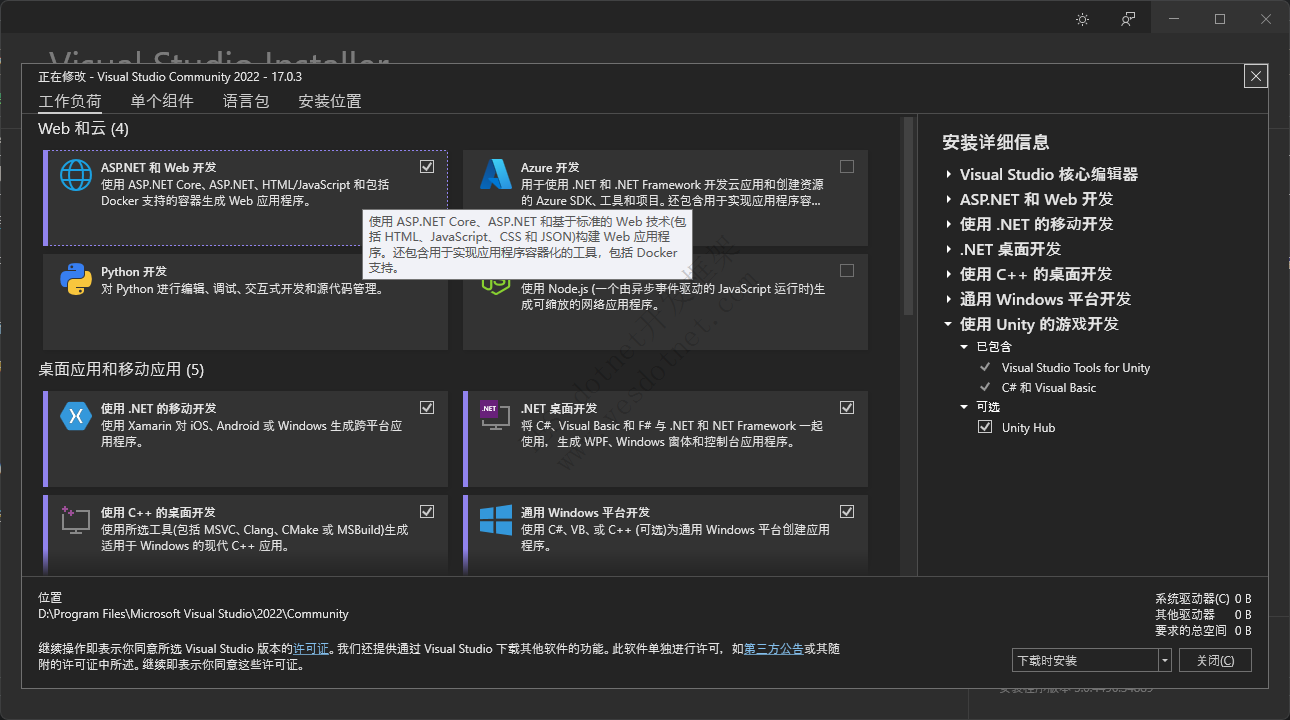
Task: Click the 系统驱动器(C) 0 B entry
Action: [x=1203, y=599]
